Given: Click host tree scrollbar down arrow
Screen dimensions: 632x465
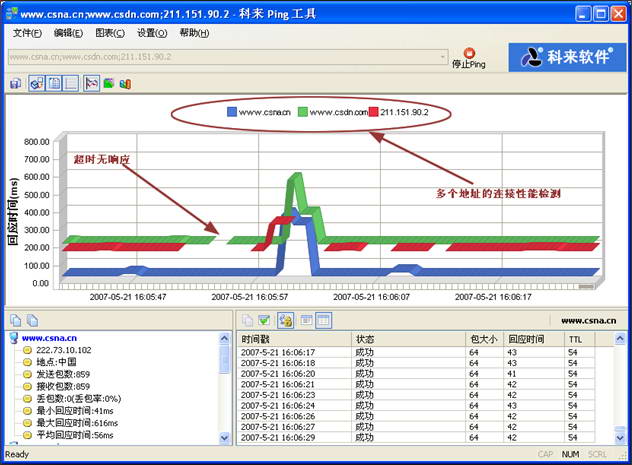Looking at the screenshot, I should [225, 438].
